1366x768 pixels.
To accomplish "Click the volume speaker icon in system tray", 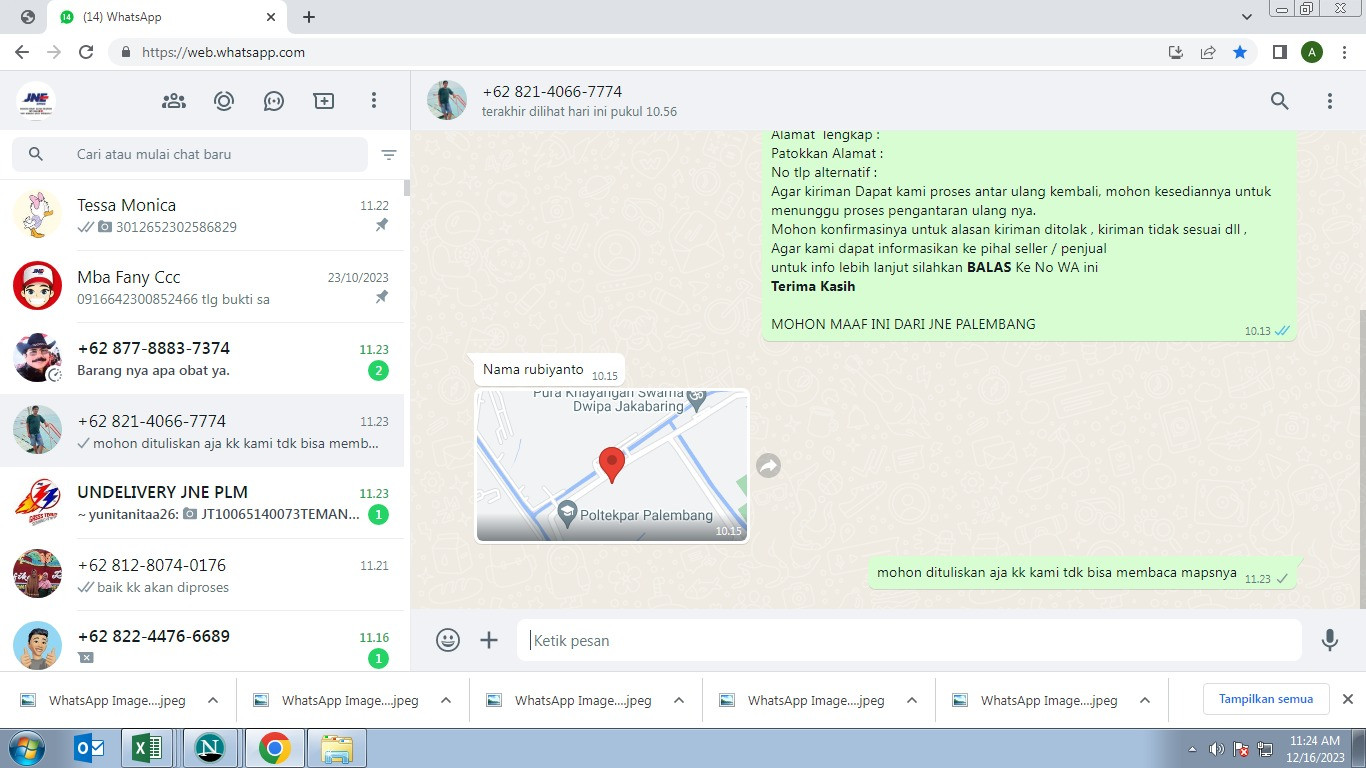I will click(1216, 749).
